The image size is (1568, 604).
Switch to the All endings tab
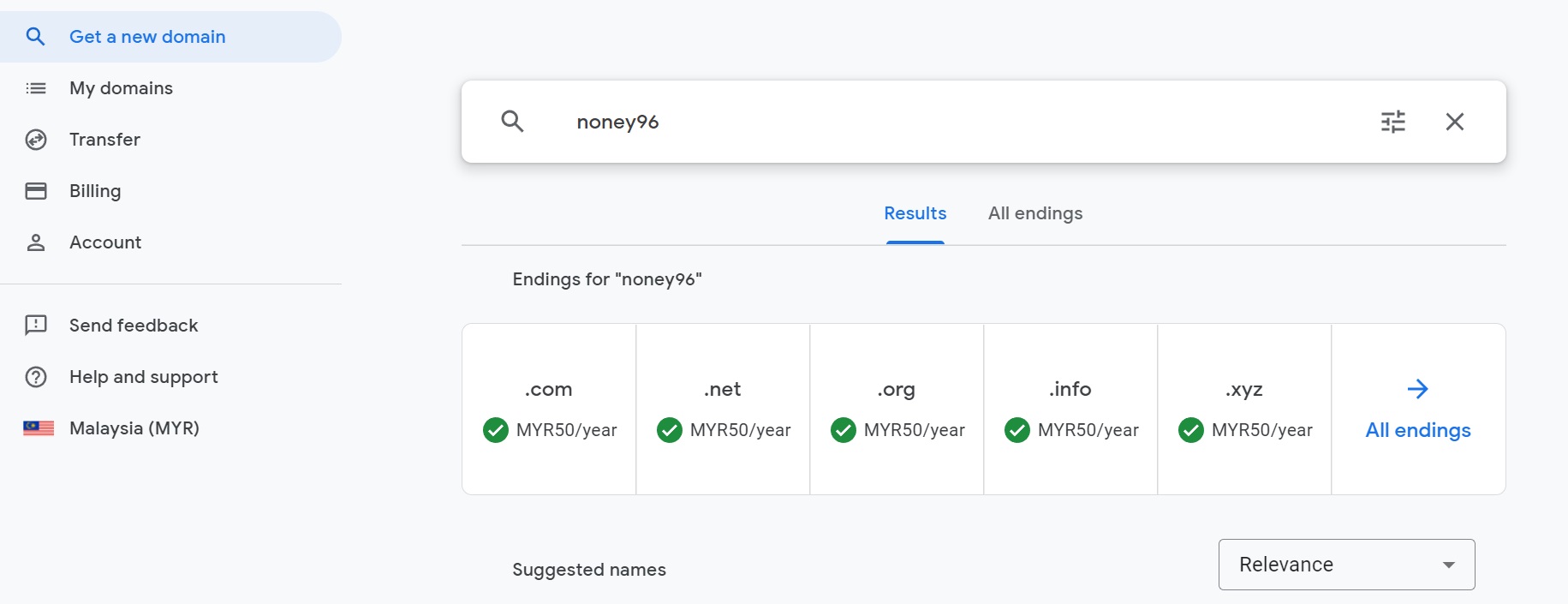(x=1034, y=213)
